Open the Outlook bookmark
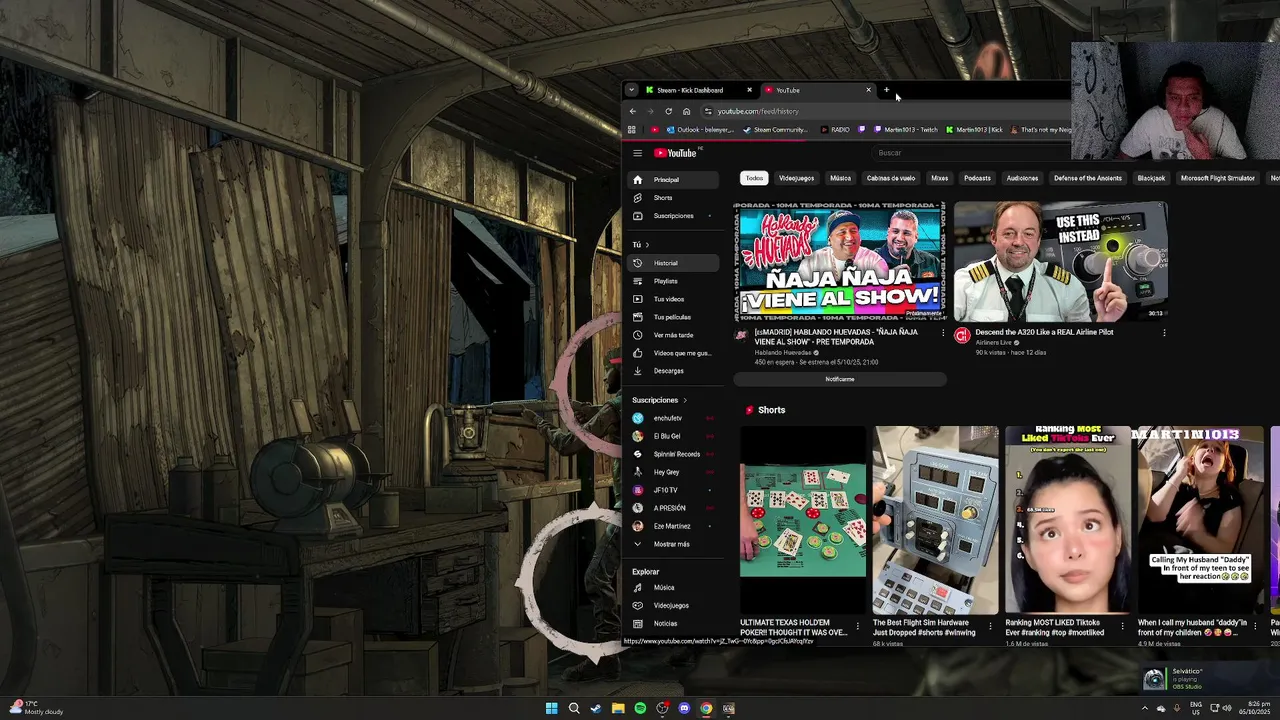This screenshot has height=720, width=1280. 700,130
